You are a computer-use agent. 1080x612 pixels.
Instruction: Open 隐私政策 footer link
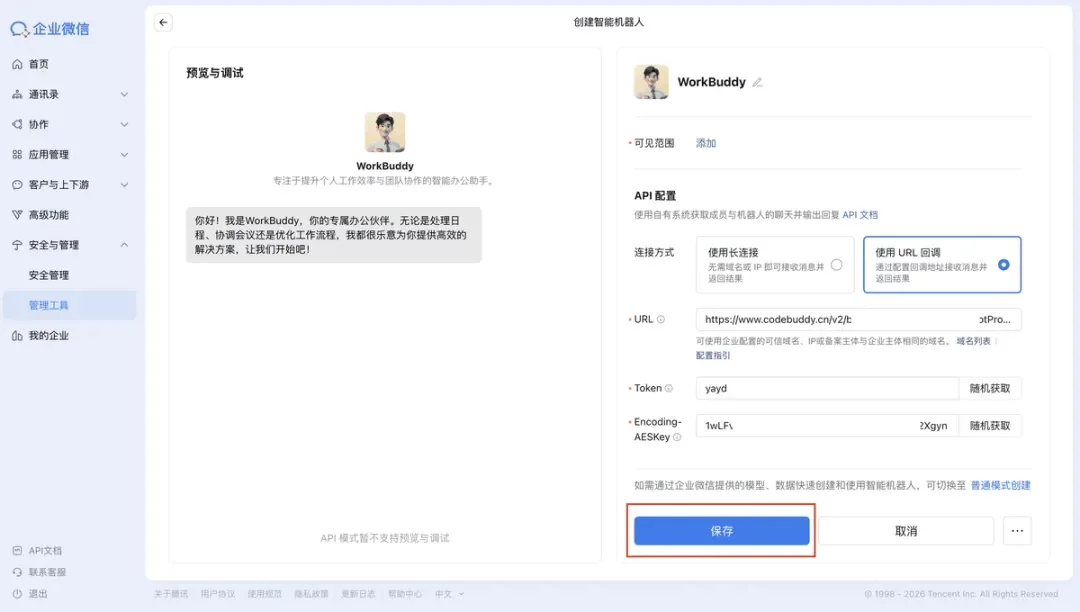click(311, 593)
